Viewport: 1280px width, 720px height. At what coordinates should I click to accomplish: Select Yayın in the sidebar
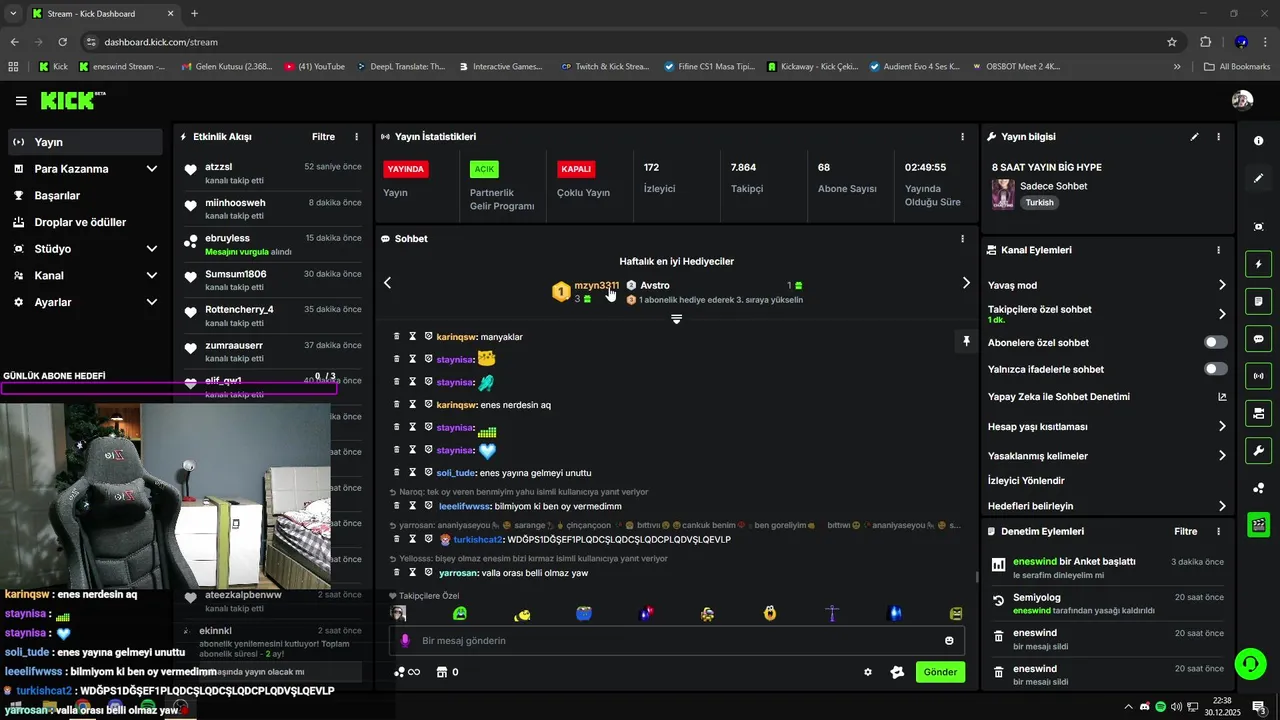coord(85,142)
